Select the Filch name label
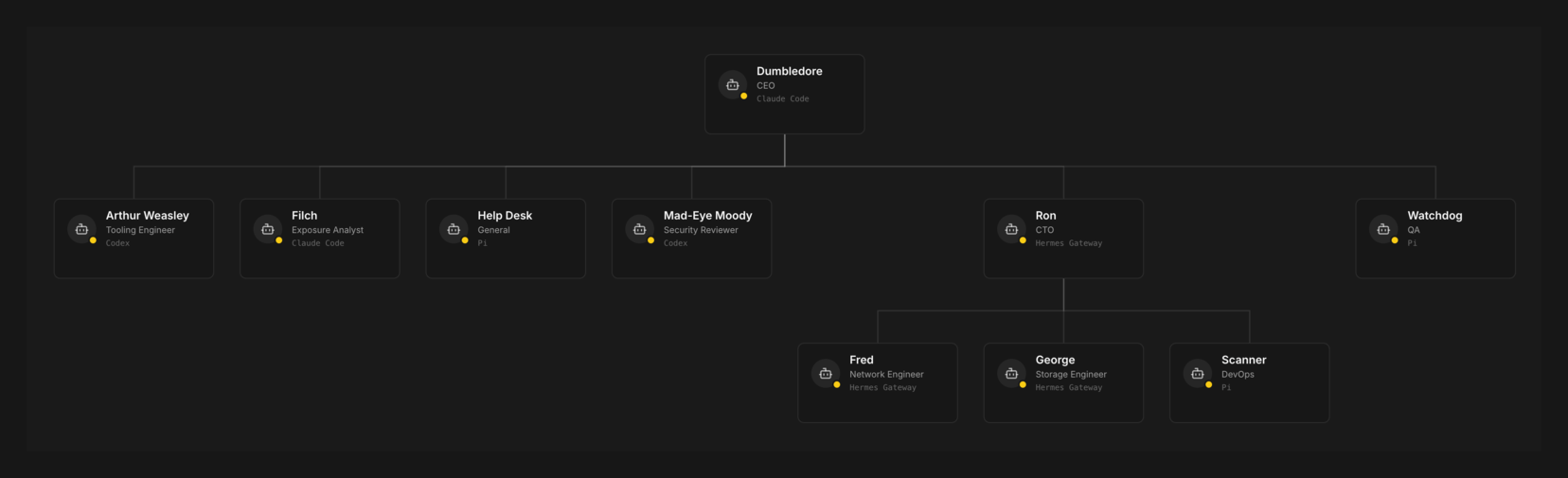The width and height of the screenshot is (1568, 478). click(305, 216)
